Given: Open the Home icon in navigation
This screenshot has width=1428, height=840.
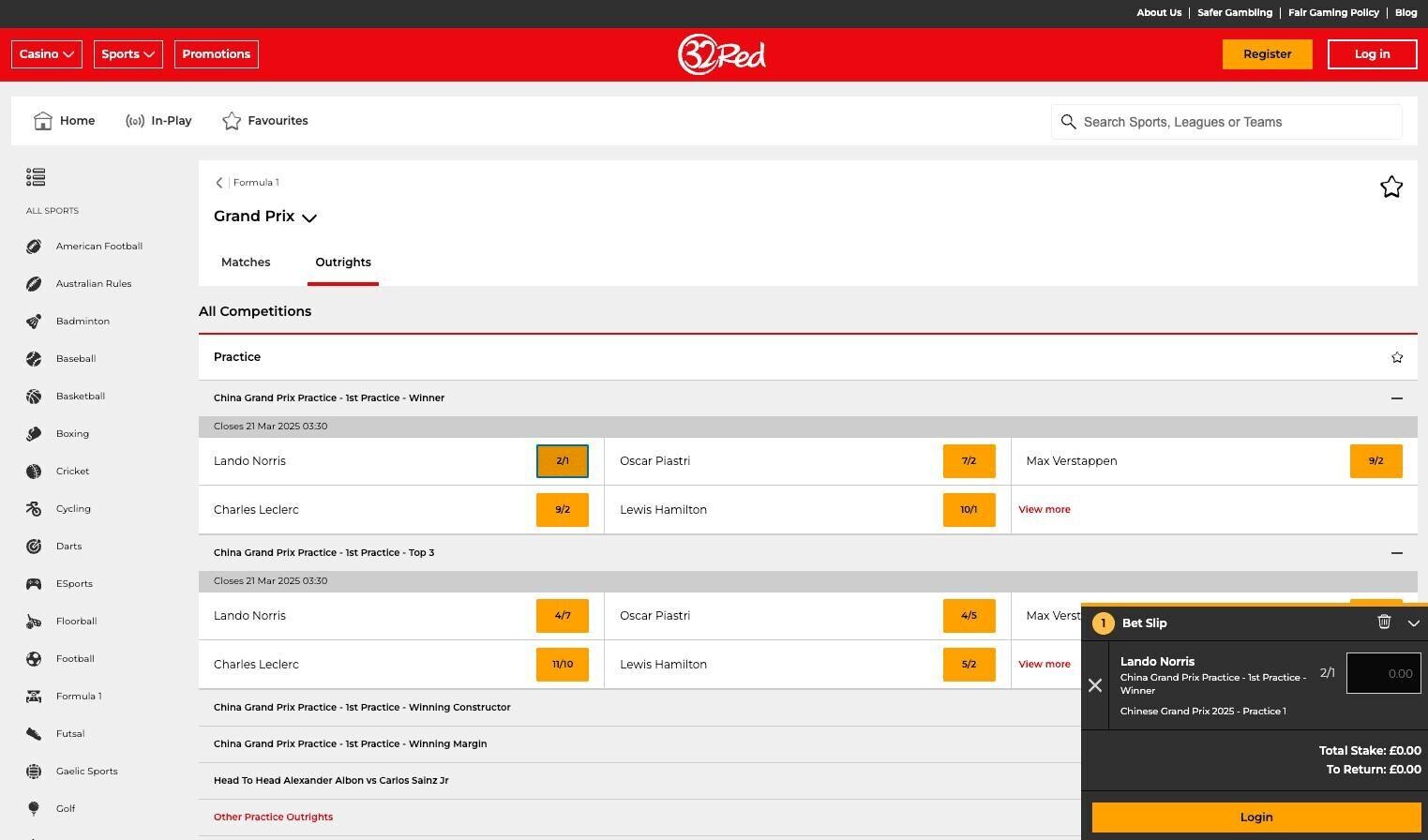Looking at the screenshot, I should pos(42,121).
